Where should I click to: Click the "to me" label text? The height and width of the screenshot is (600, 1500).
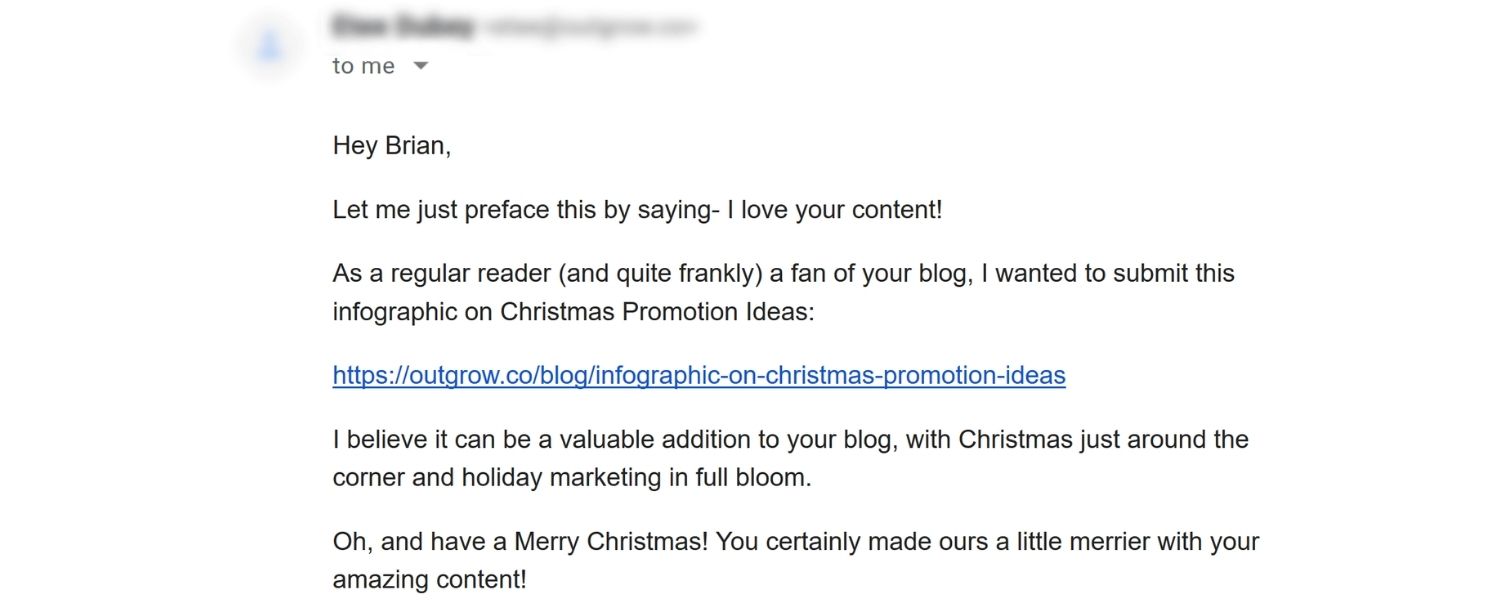click(x=362, y=65)
